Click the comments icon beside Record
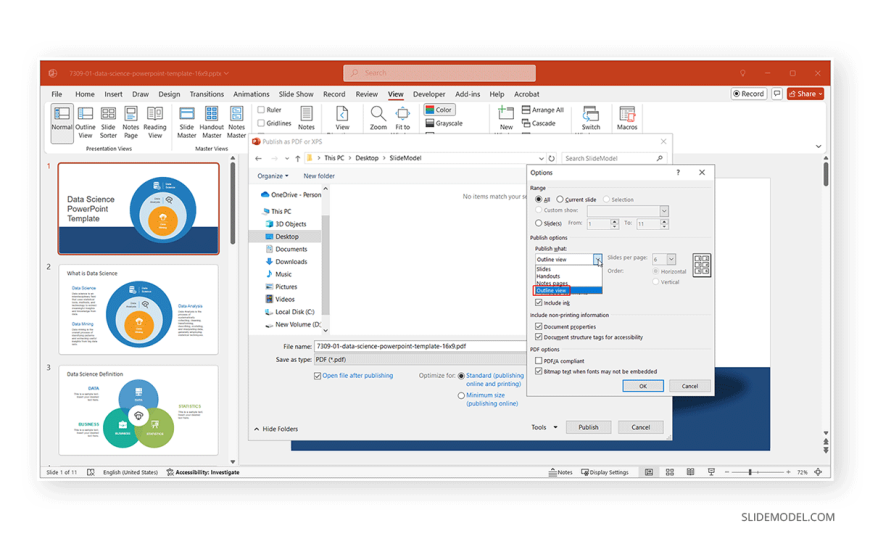The image size is (870, 539). click(777, 94)
